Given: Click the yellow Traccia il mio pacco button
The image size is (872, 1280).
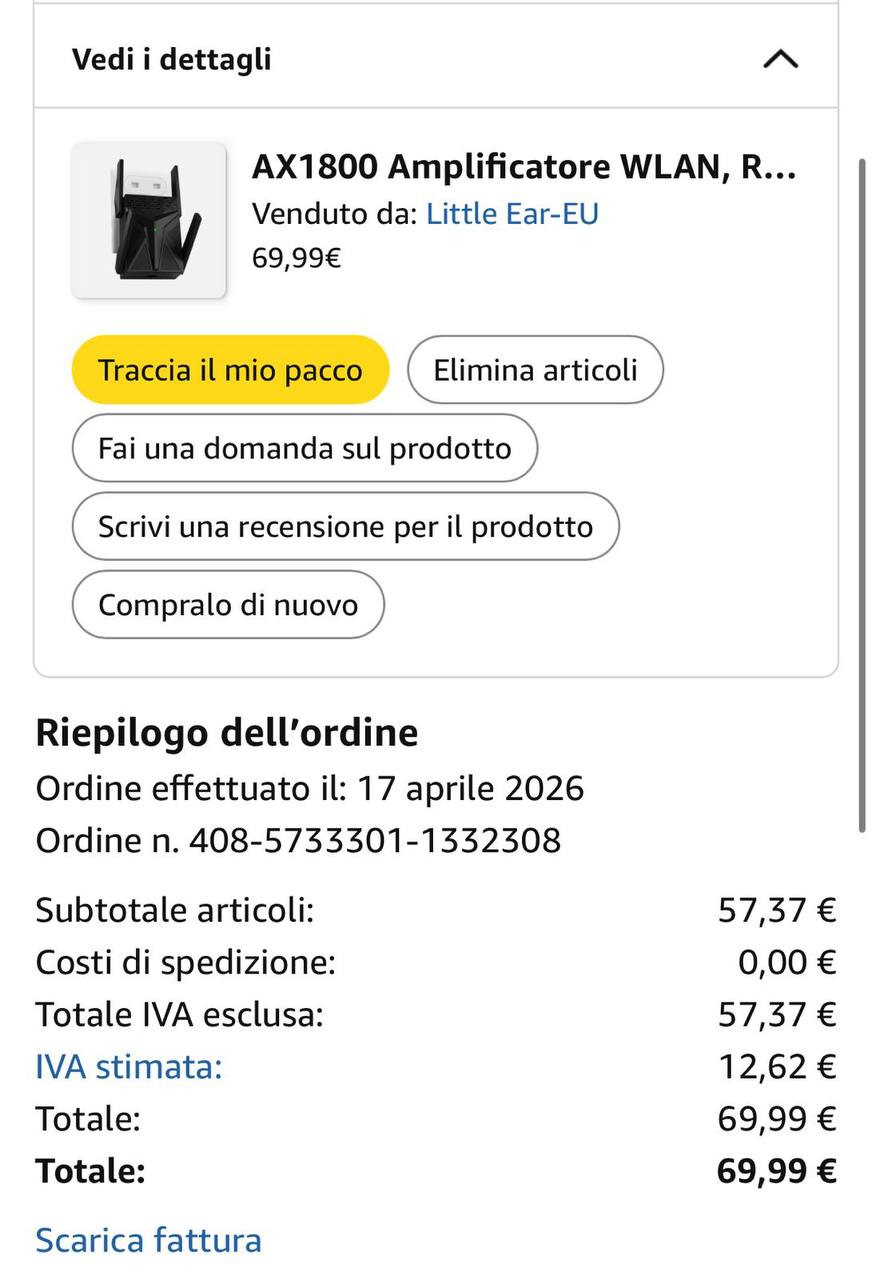Looking at the screenshot, I should pos(230,370).
